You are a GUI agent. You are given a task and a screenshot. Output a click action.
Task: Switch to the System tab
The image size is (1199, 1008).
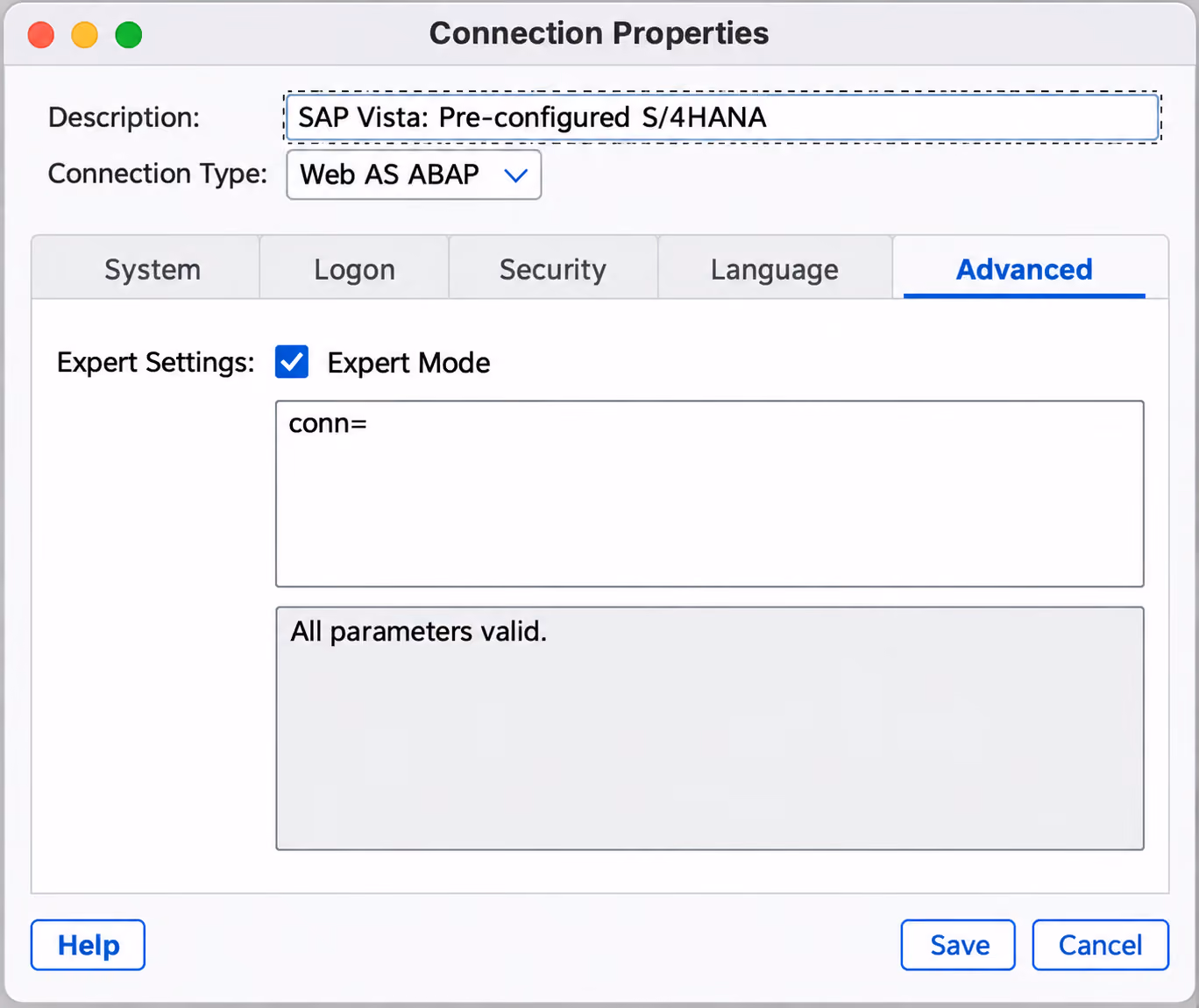145,268
